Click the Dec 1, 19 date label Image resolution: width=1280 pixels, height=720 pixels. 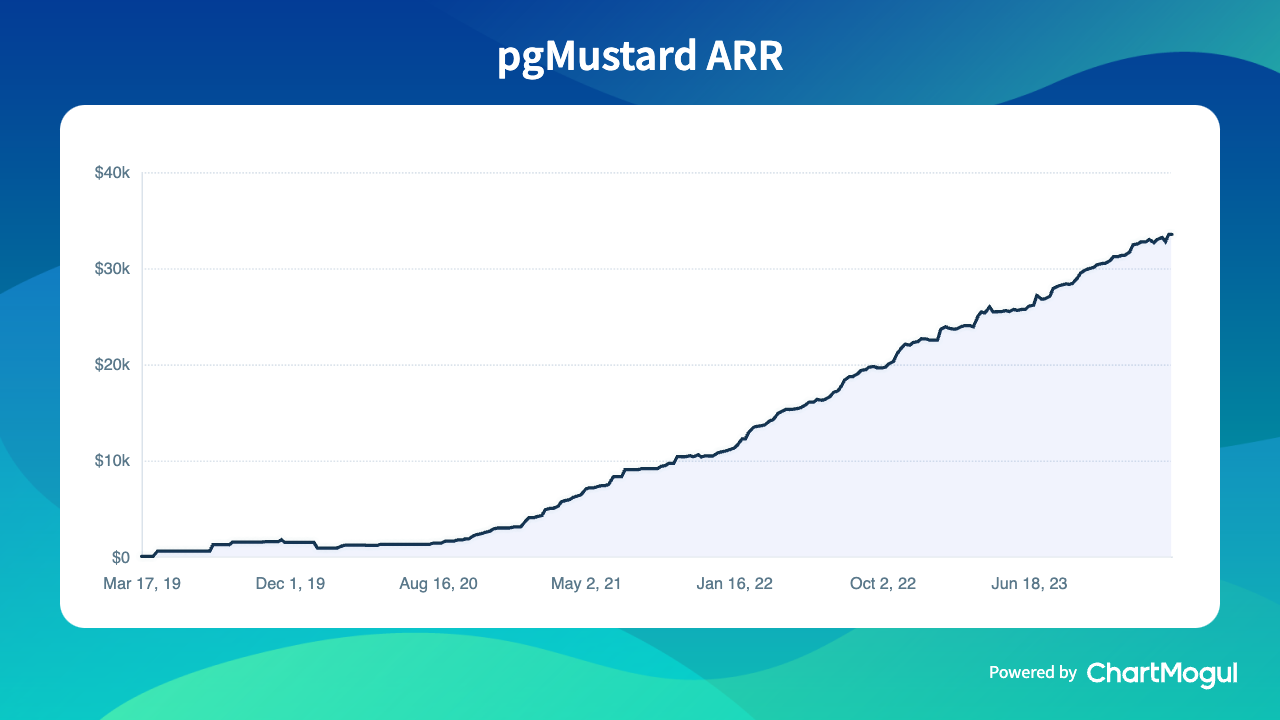pyautogui.click(x=289, y=584)
